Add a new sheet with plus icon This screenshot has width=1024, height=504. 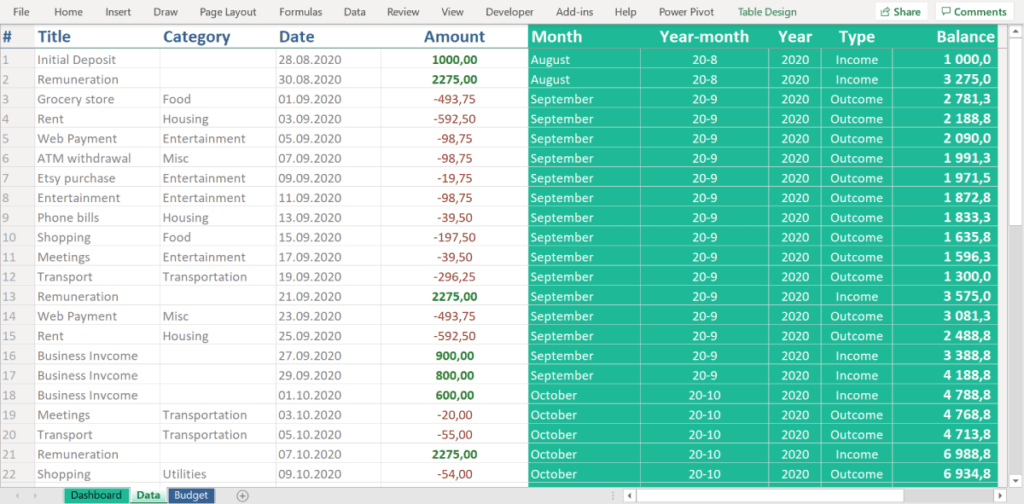click(x=242, y=496)
